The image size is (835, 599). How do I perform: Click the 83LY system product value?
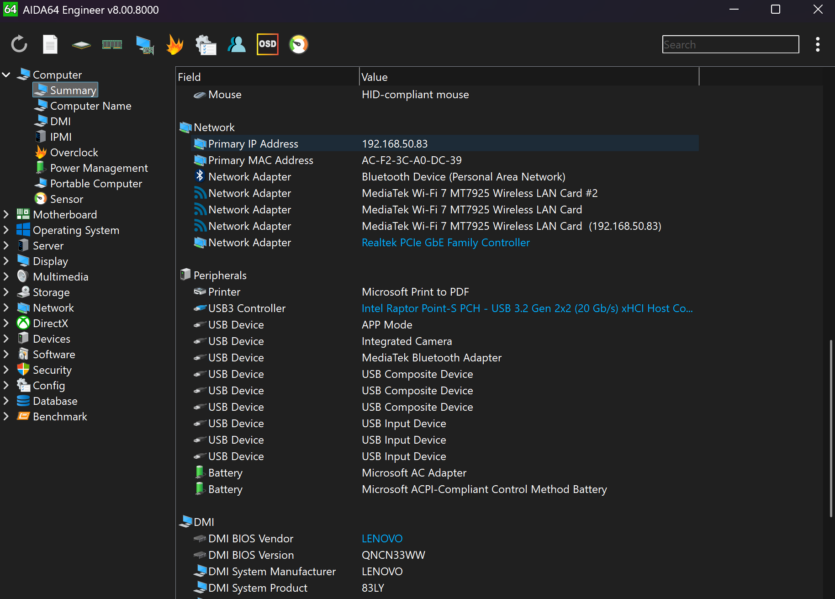tap(373, 588)
